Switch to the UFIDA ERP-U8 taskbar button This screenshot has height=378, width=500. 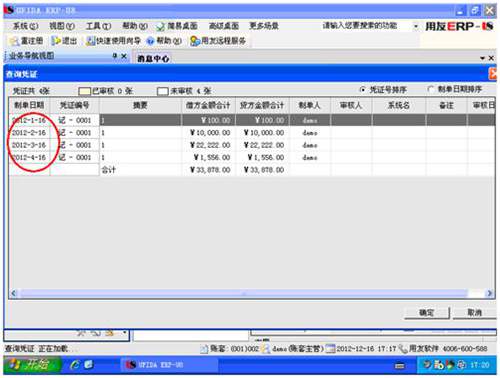(169, 365)
